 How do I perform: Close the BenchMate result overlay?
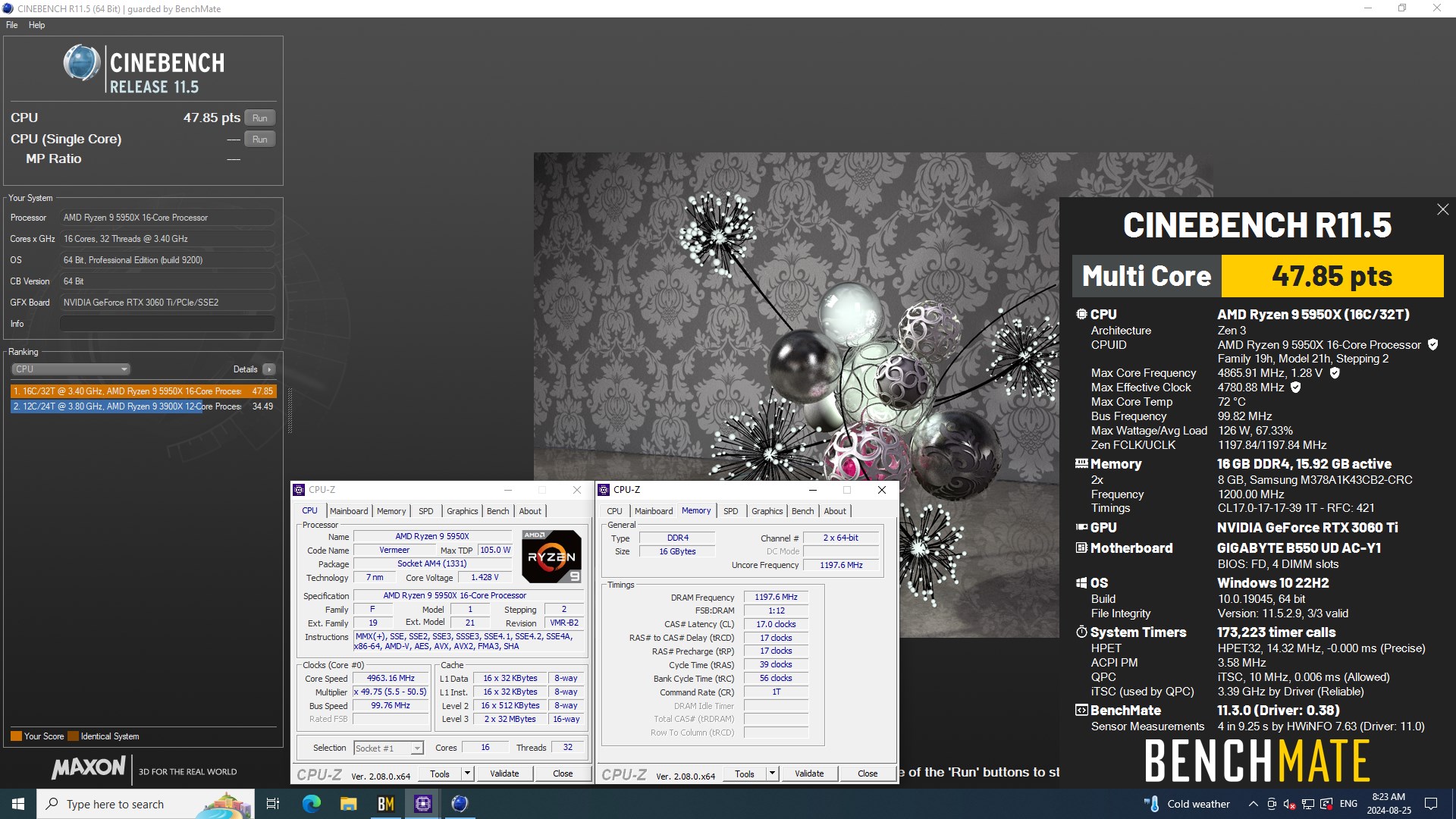coord(1442,209)
